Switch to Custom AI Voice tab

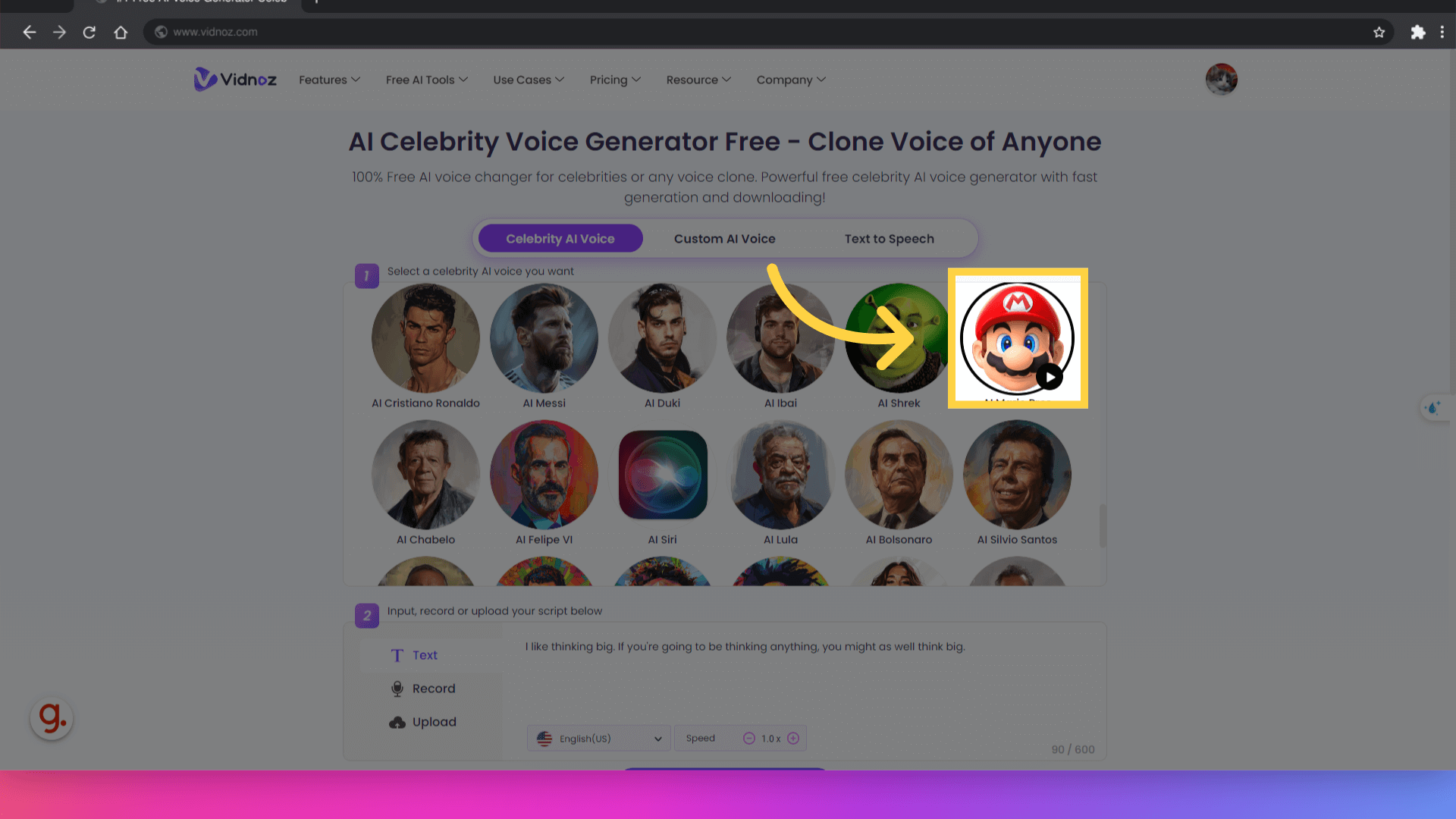724,238
